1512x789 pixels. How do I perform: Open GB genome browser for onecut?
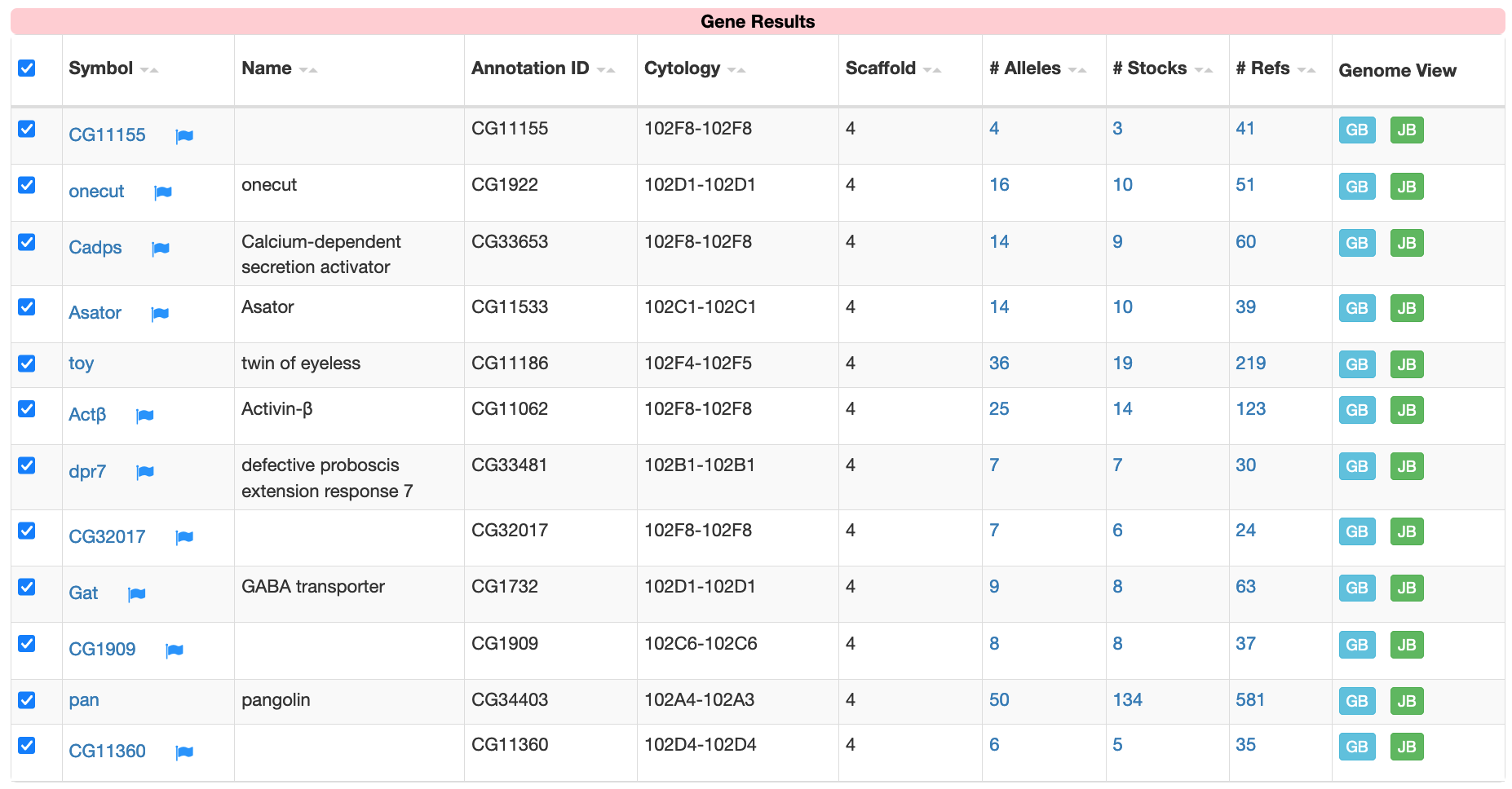[1357, 187]
